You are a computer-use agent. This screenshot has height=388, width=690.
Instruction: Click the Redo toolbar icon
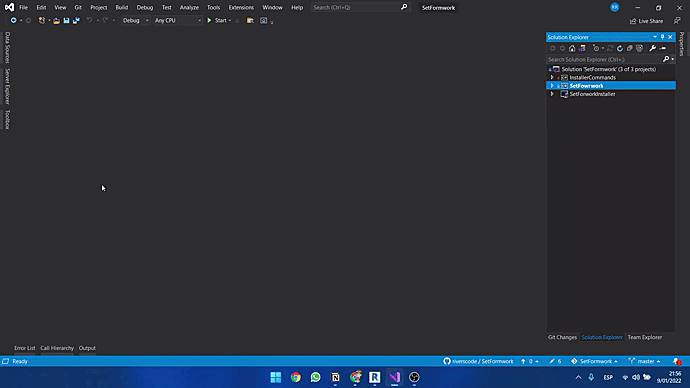(105, 20)
